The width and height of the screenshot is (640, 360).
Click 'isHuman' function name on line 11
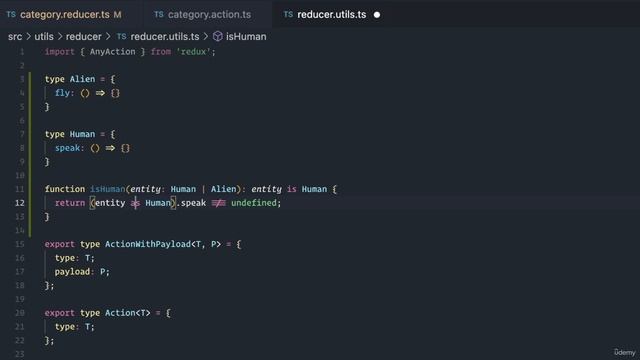pyautogui.click(x=108, y=189)
